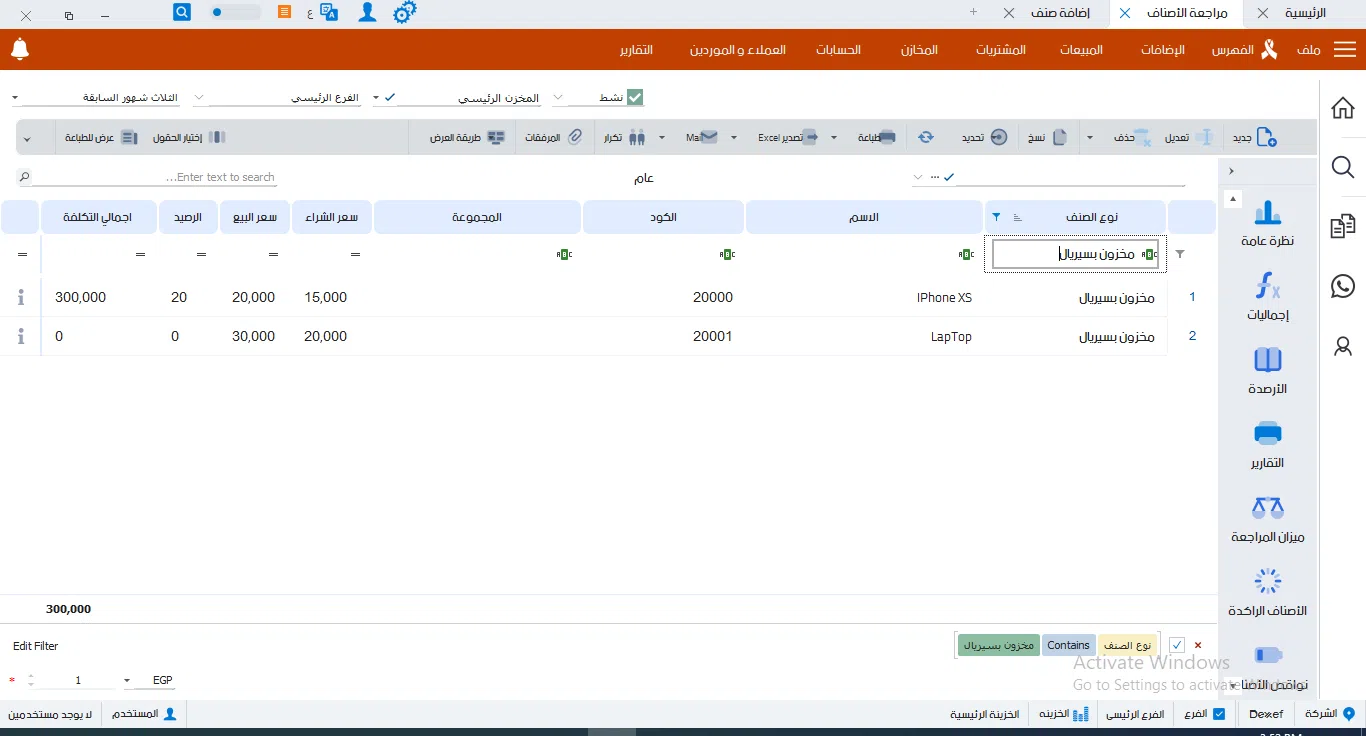Click the Copy (نسخ) toolbar icon
The image size is (1366, 736).
coord(1060,137)
